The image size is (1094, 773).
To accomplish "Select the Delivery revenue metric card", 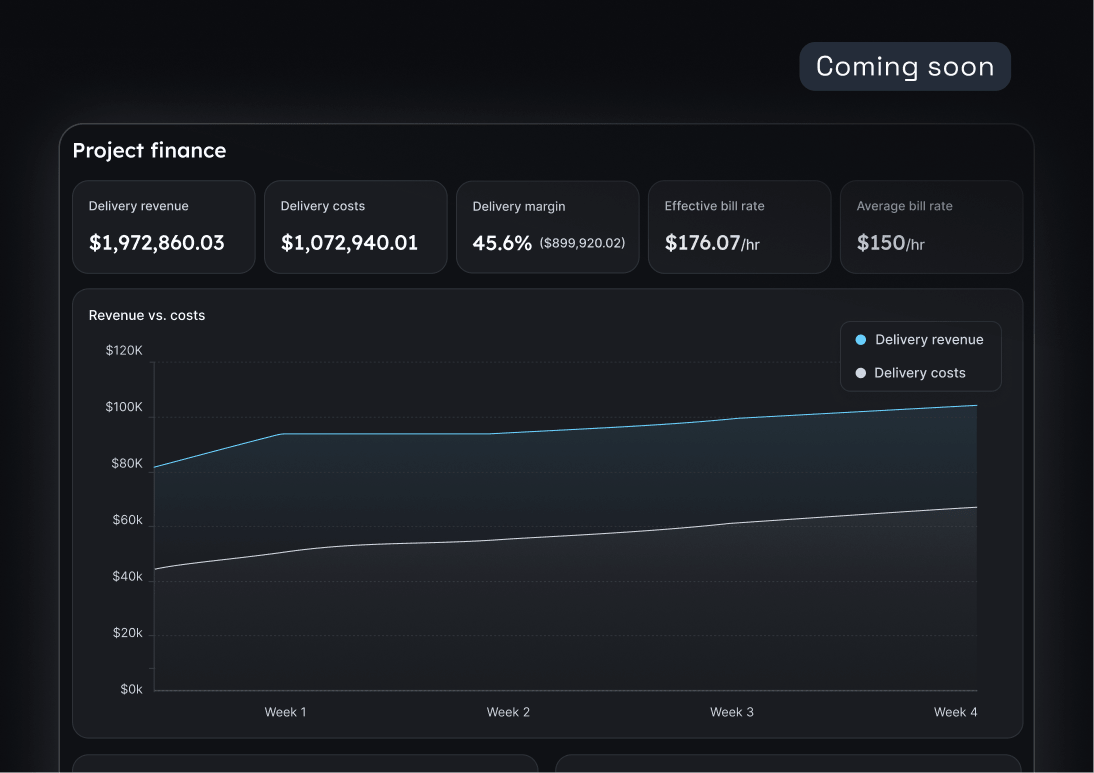I will tap(163, 226).
